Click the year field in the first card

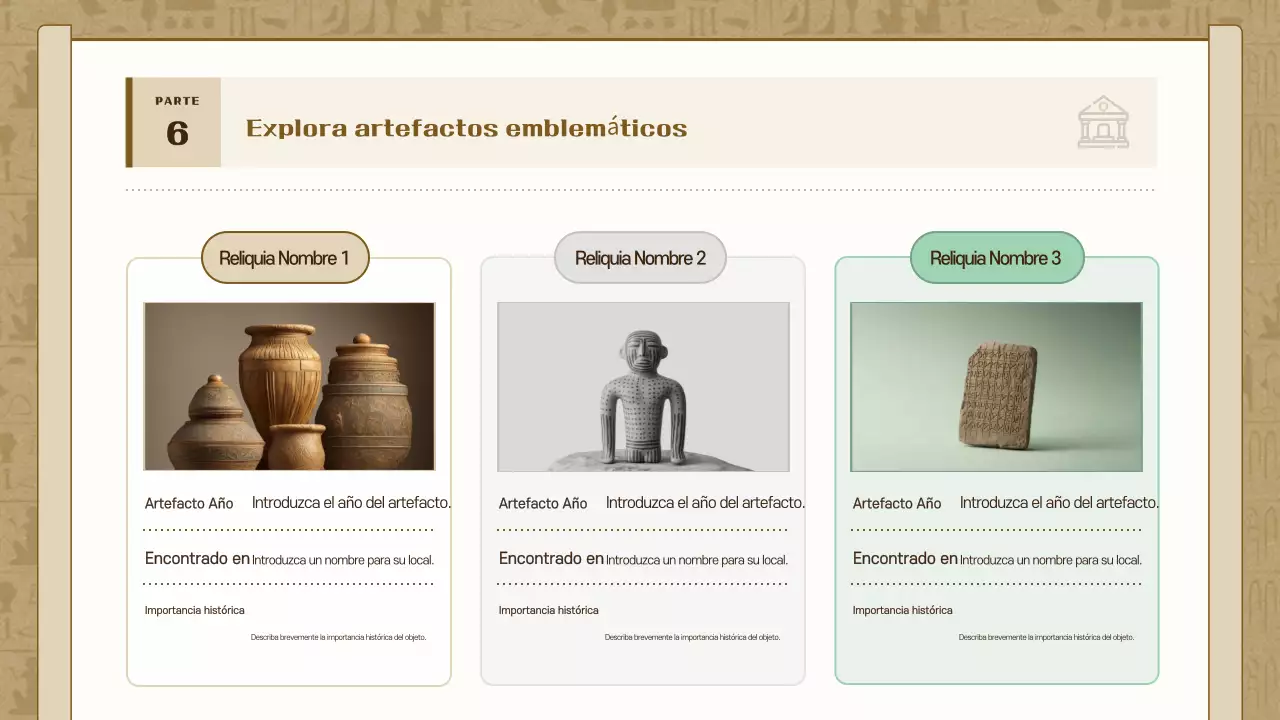[x=352, y=502]
